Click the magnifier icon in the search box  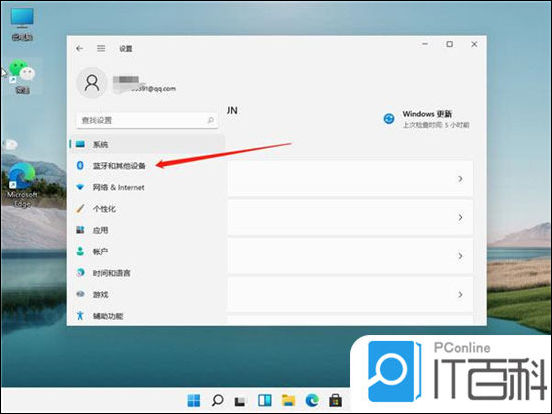(211, 120)
